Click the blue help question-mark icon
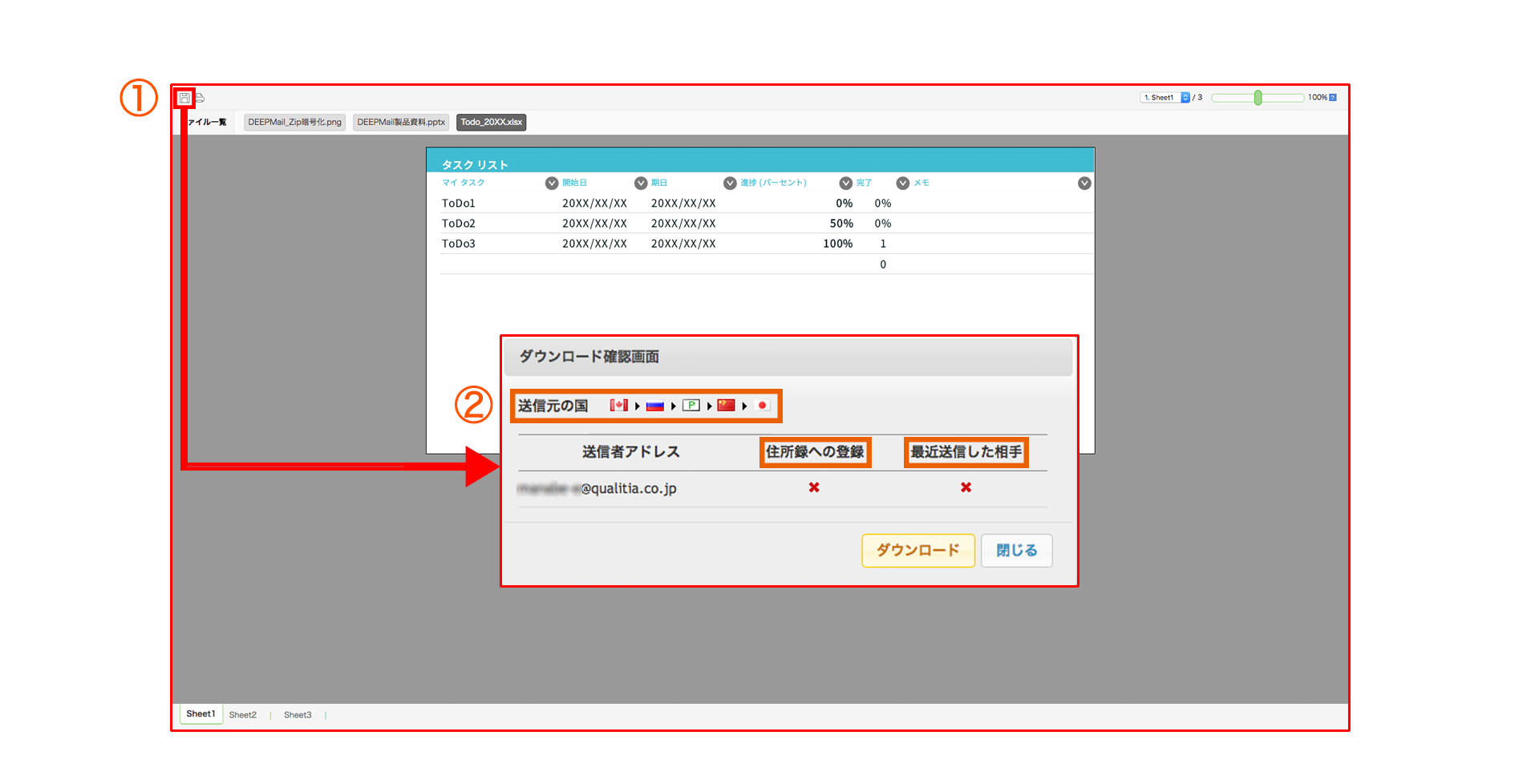The width and height of the screenshot is (1535, 784). 1333,98
